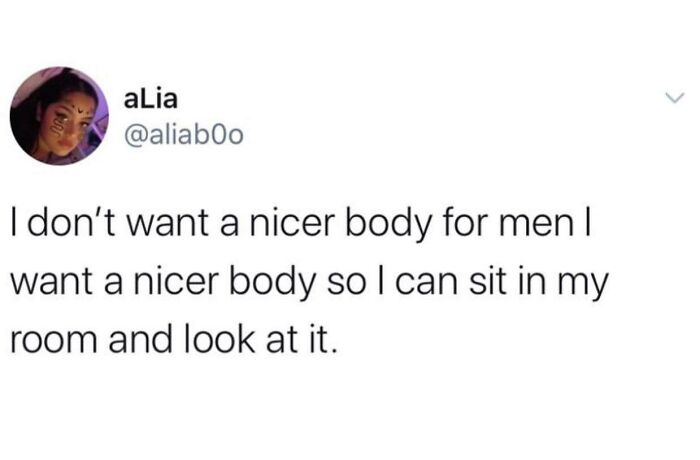700x460 pixels.
Task: Click 'nicer' in the first tweet line
Action: click(x=292, y=223)
